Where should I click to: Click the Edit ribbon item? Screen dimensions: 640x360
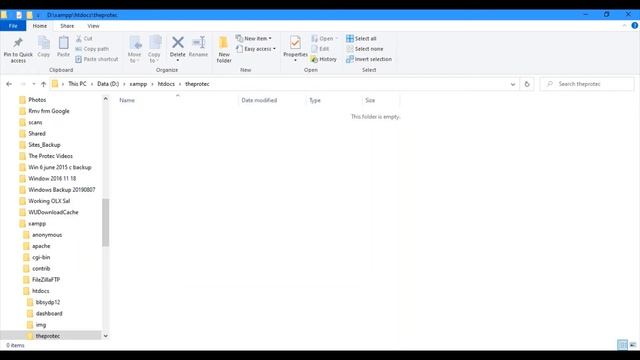pyautogui.click(x=320, y=49)
